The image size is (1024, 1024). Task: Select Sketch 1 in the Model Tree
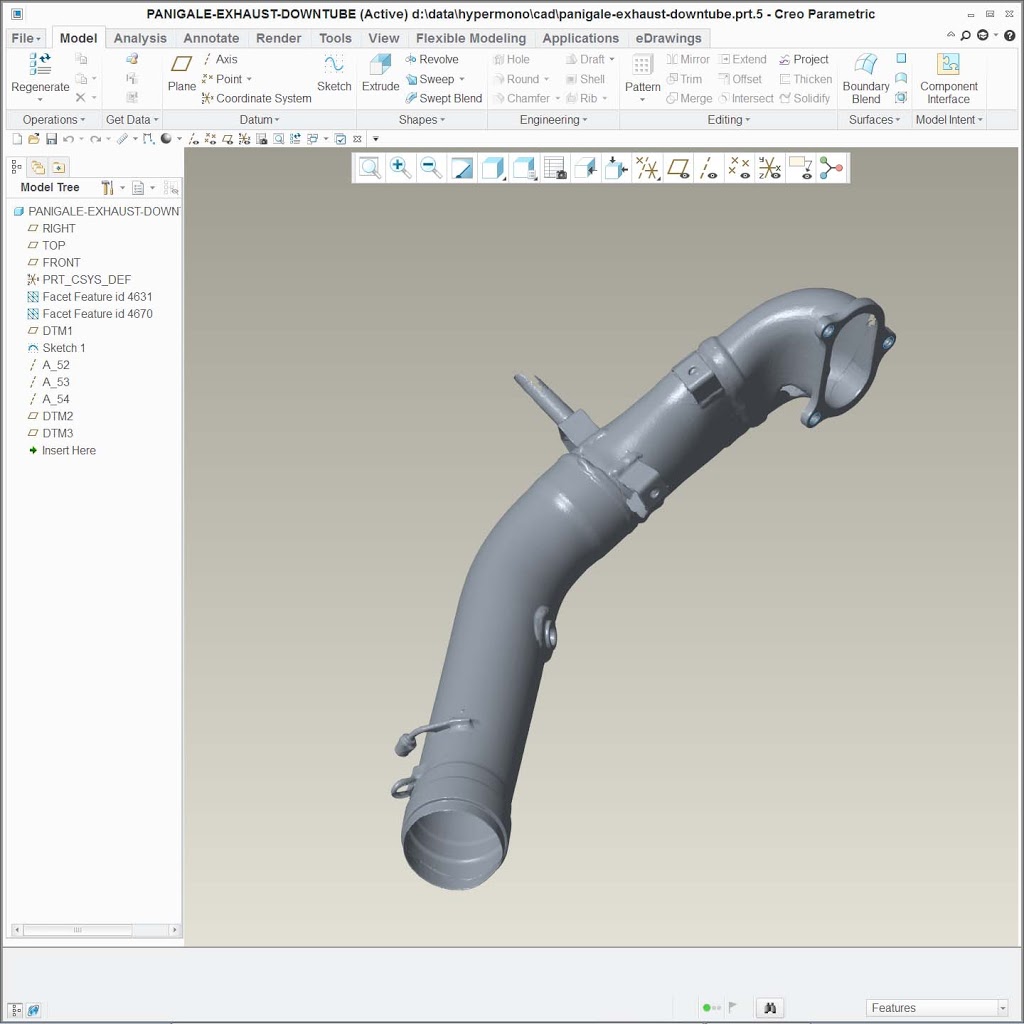(63, 348)
